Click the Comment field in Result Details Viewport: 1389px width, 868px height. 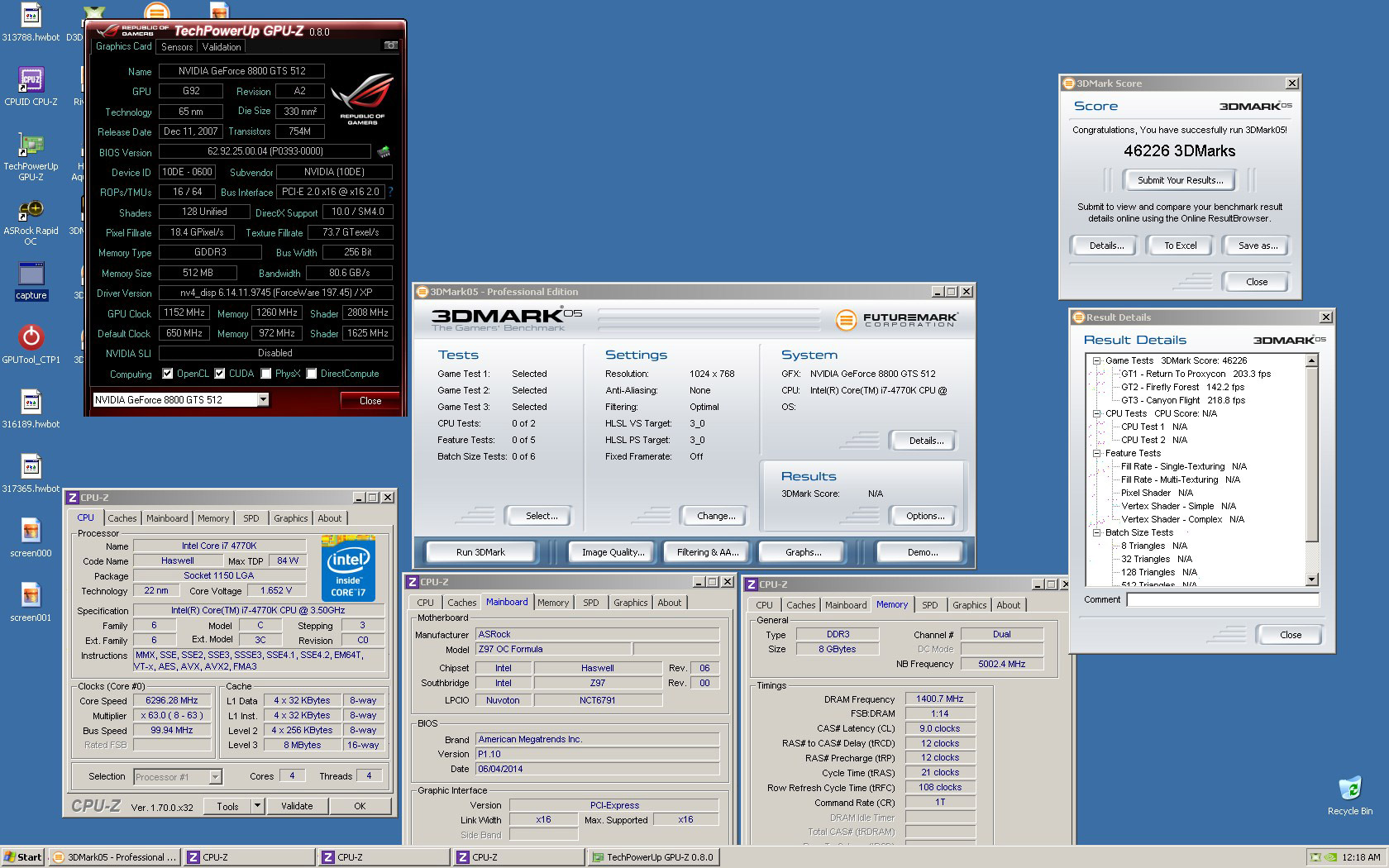point(1222,600)
